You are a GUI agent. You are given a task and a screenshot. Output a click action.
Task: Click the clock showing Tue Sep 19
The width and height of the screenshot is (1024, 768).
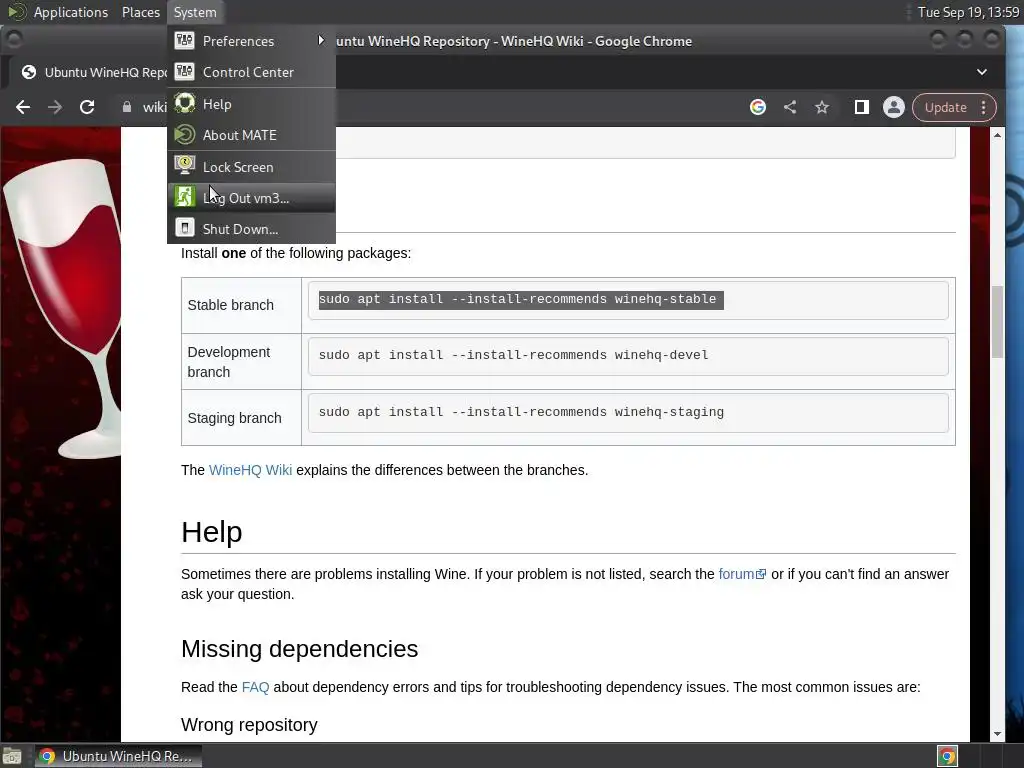pos(968,12)
